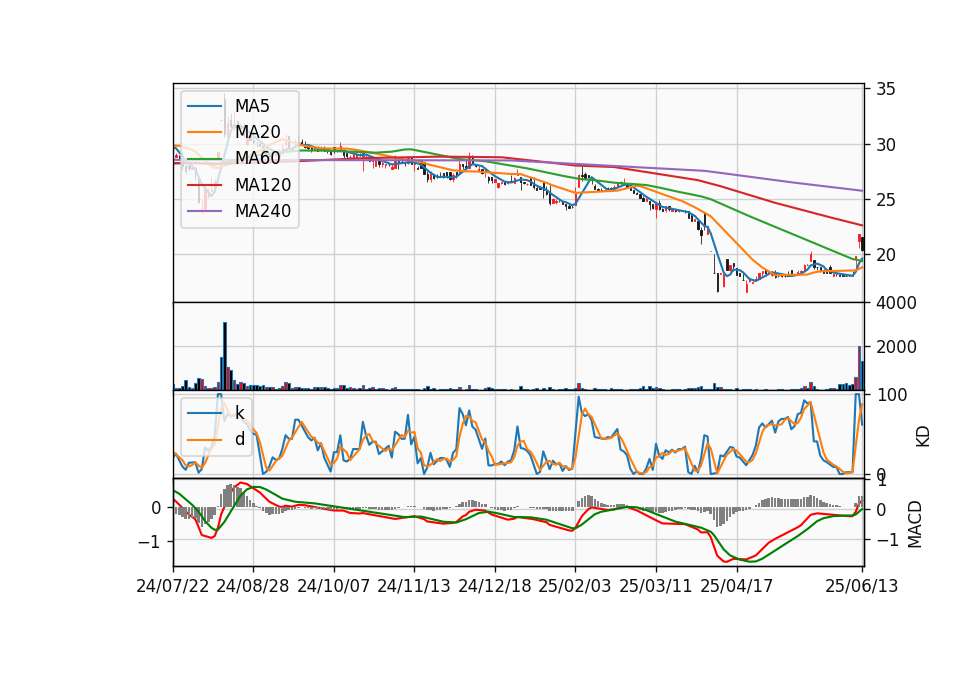Click the left MACD axis tick −1
This screenshot has height=690, width=960.
coord(149,542)
